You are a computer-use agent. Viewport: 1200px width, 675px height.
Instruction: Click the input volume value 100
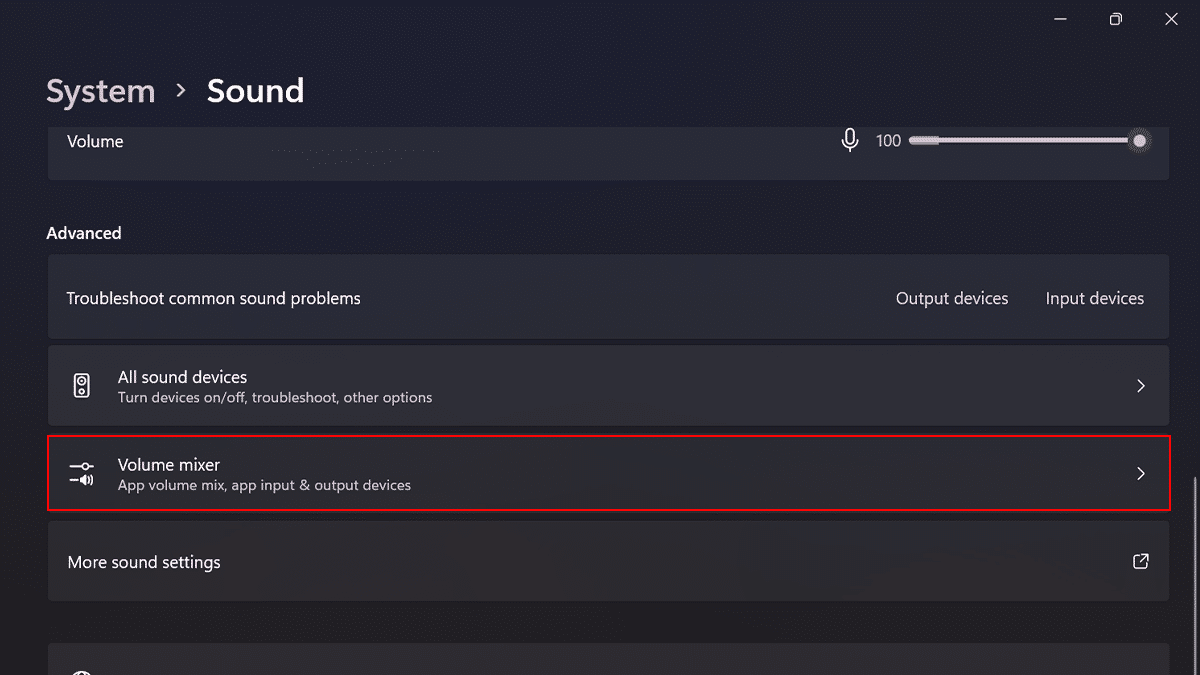pos(888,141)
